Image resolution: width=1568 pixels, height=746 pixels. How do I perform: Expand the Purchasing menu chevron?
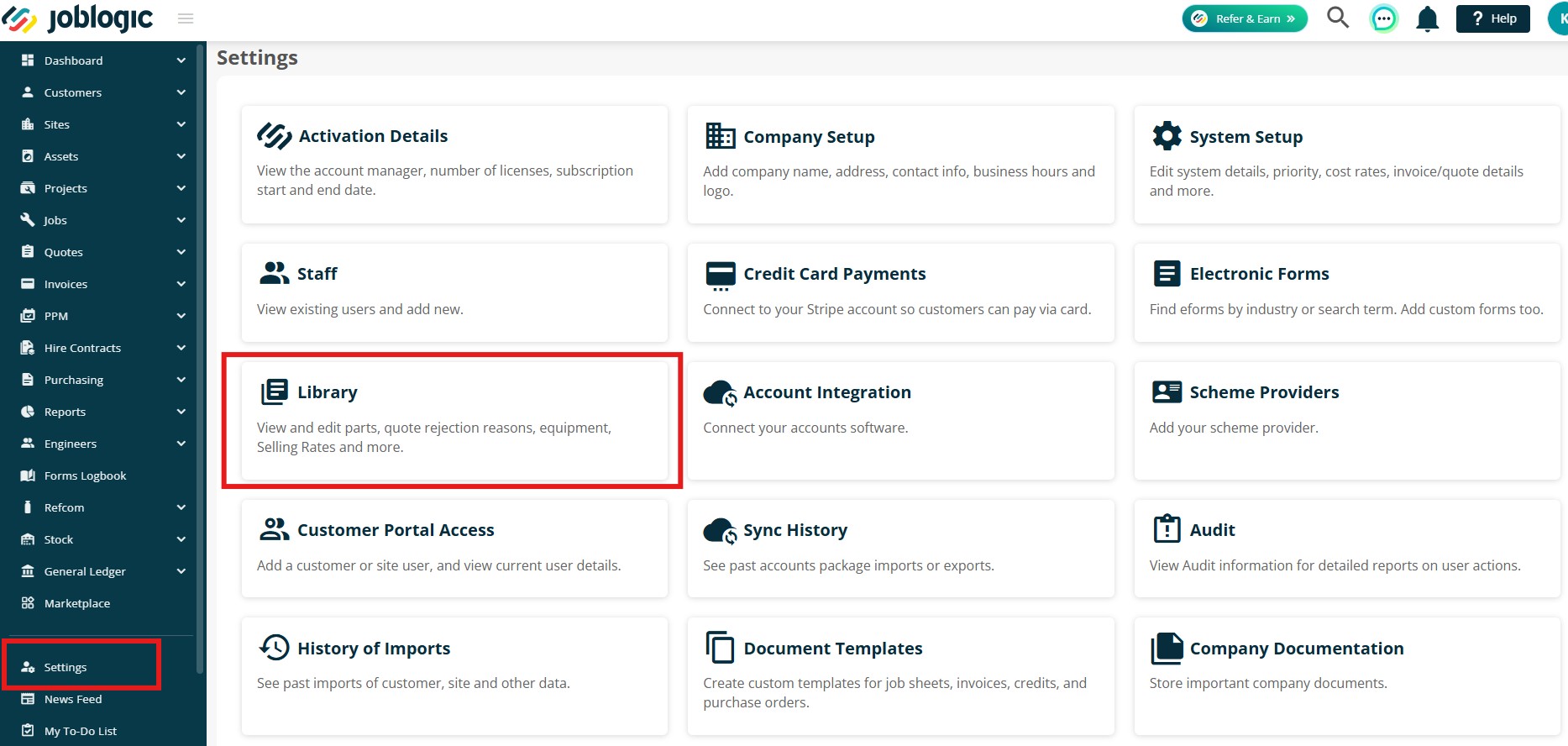[181, 380]
